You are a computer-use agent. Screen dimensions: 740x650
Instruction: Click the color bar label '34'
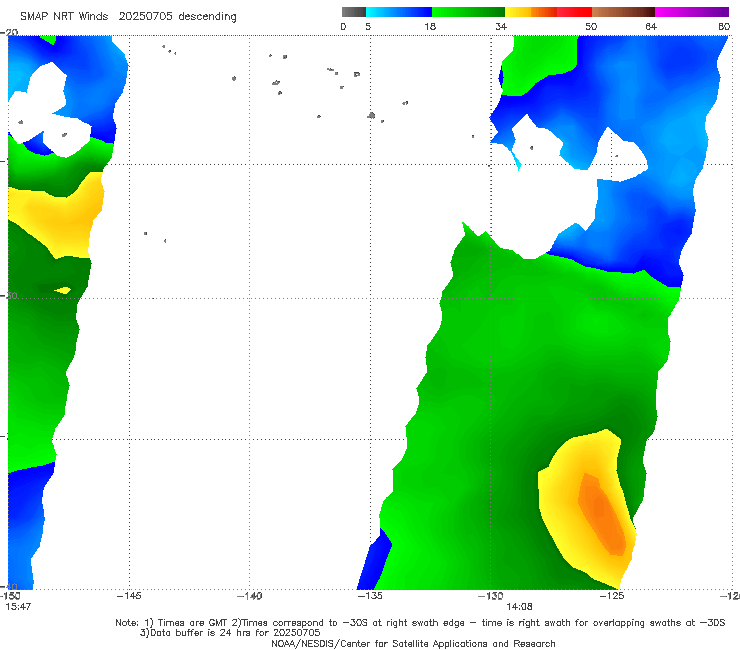(501, 26)
